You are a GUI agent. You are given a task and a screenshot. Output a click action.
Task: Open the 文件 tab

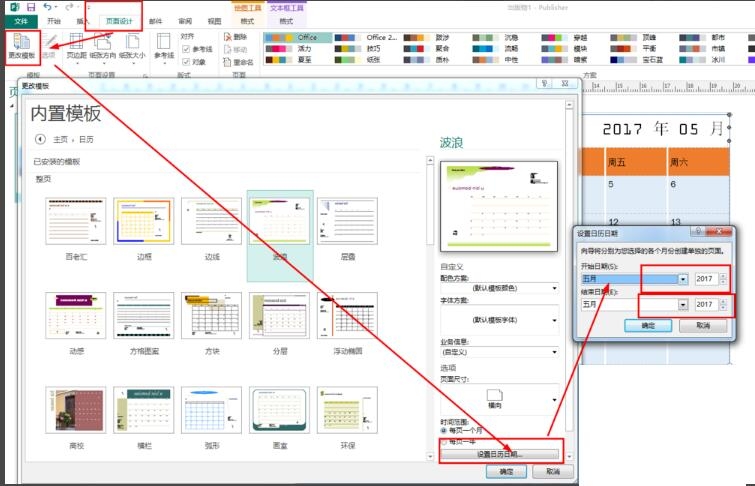(21, 21)
